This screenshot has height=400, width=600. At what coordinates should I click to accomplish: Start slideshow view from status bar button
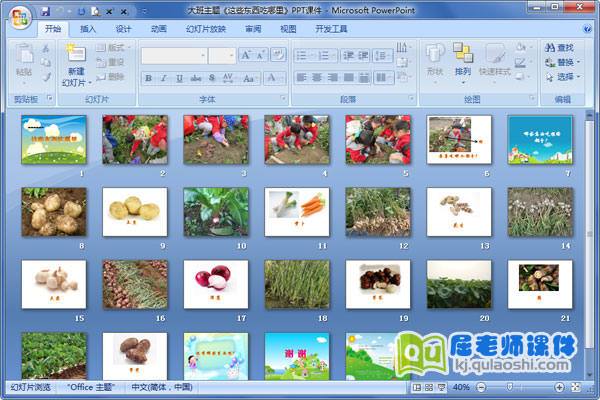click(x=440, y=387)
